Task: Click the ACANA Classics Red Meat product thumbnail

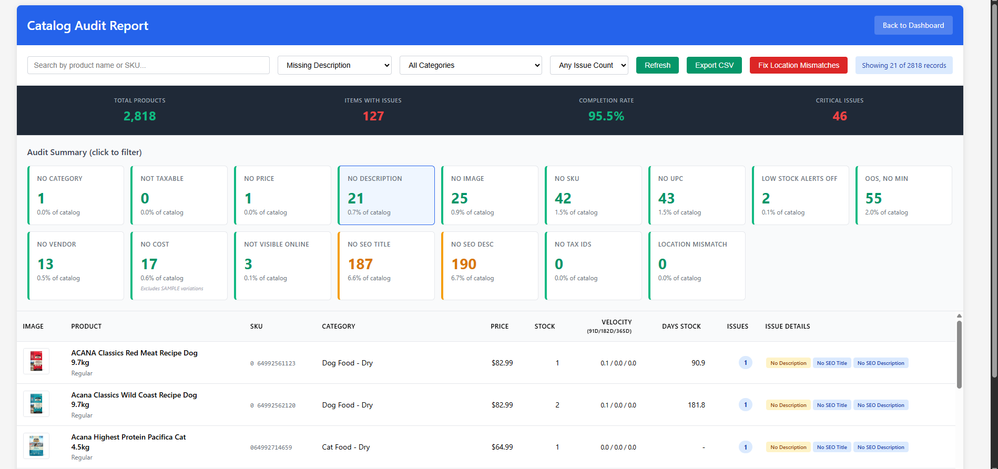Action: tap(36, 362)
